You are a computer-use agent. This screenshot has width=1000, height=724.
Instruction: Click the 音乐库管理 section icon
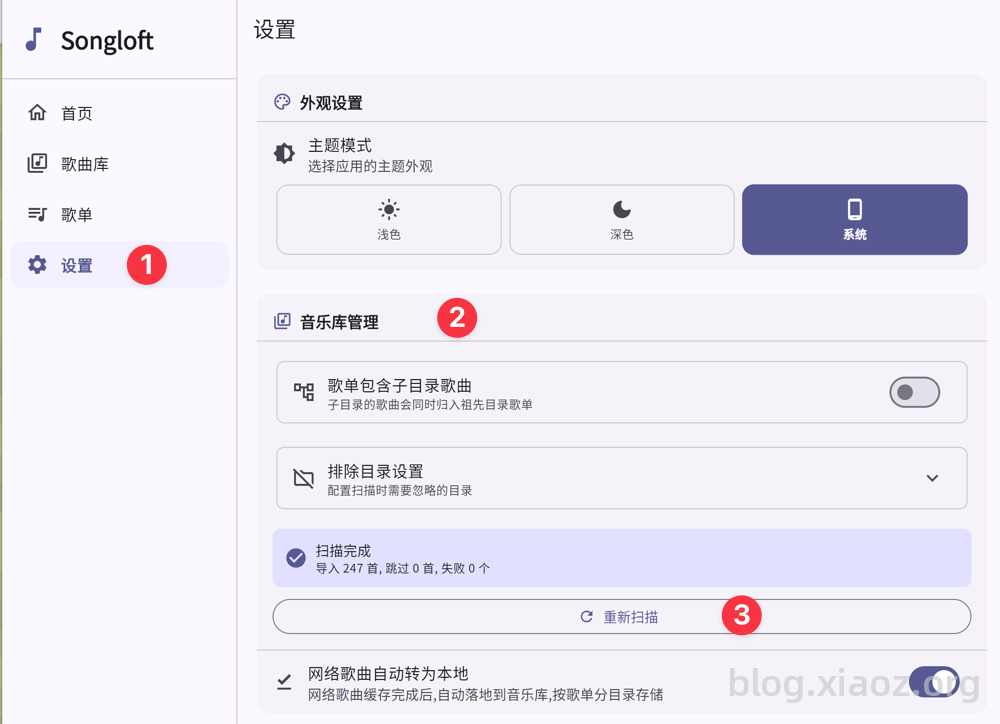(x=282, y=321)
